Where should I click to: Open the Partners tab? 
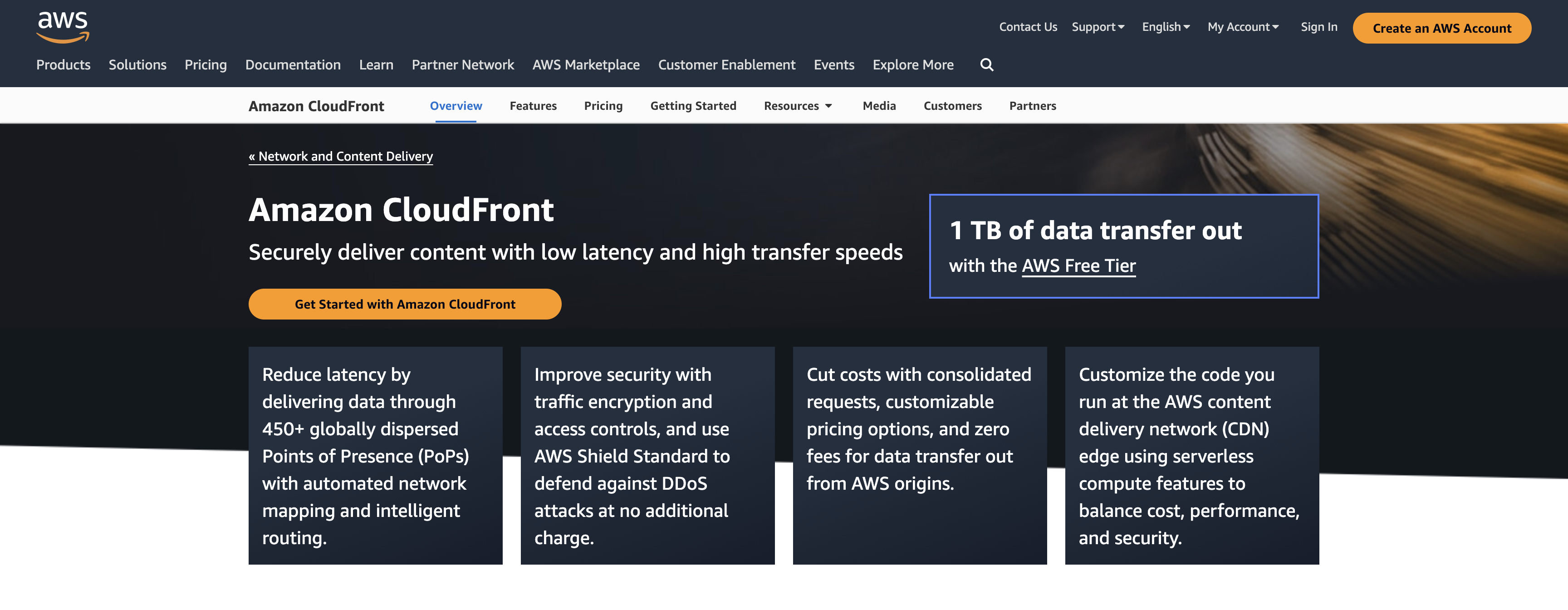pos(1032,105)
